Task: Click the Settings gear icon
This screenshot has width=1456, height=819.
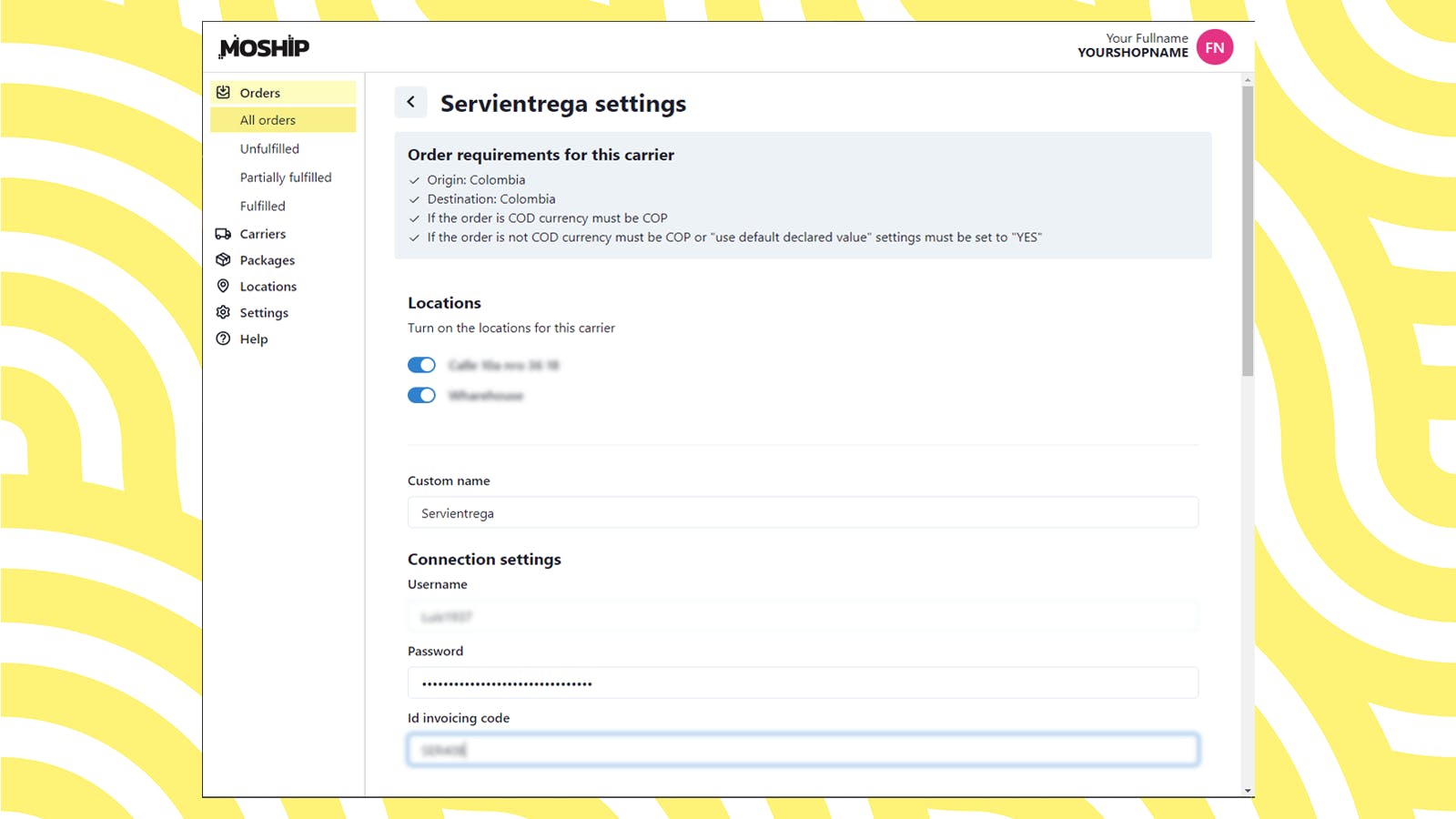Action: (223, 312)
